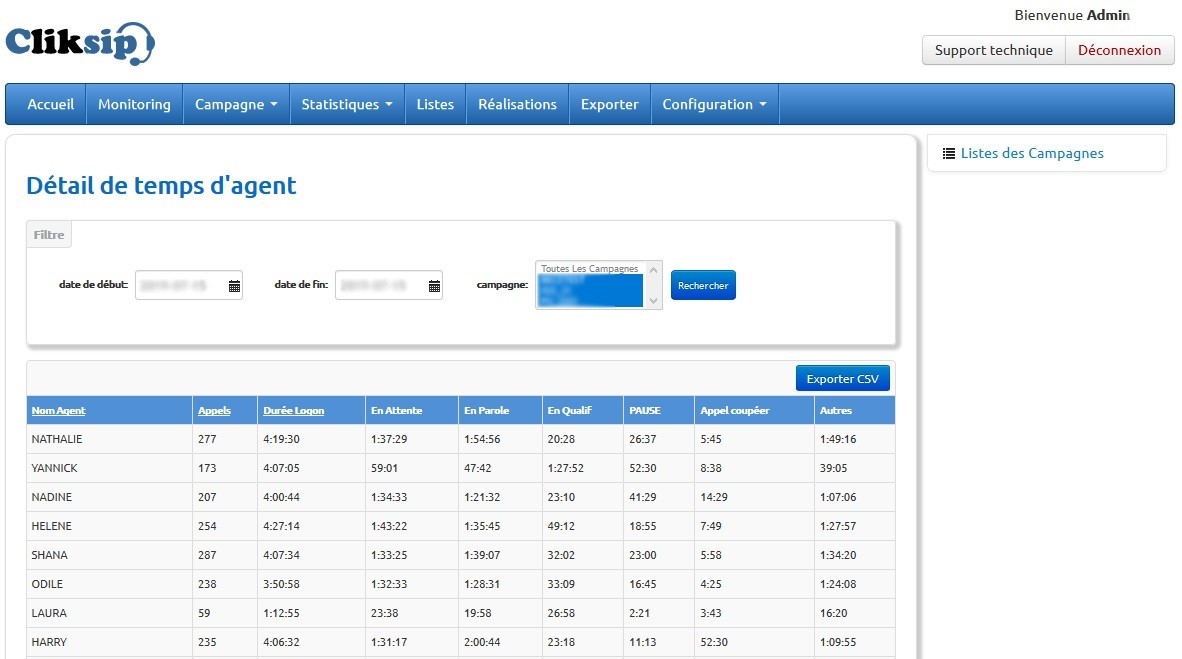
Task: Select Toutes Les Campagnes in list
Action: (589, 269)
